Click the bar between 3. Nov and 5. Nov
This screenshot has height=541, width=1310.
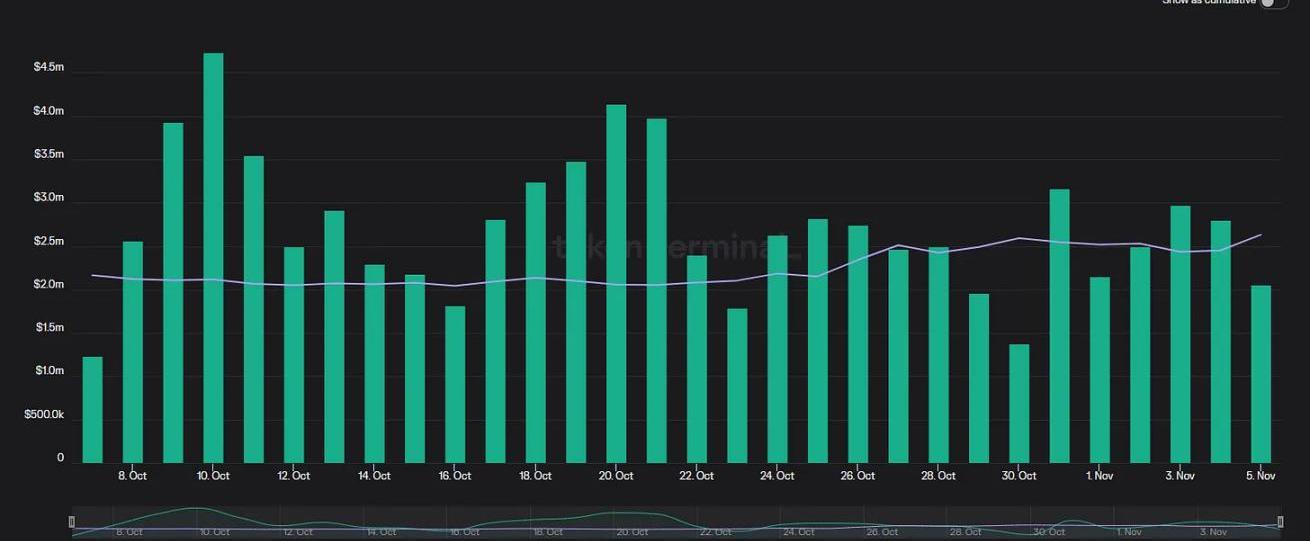coord(1221,342)
